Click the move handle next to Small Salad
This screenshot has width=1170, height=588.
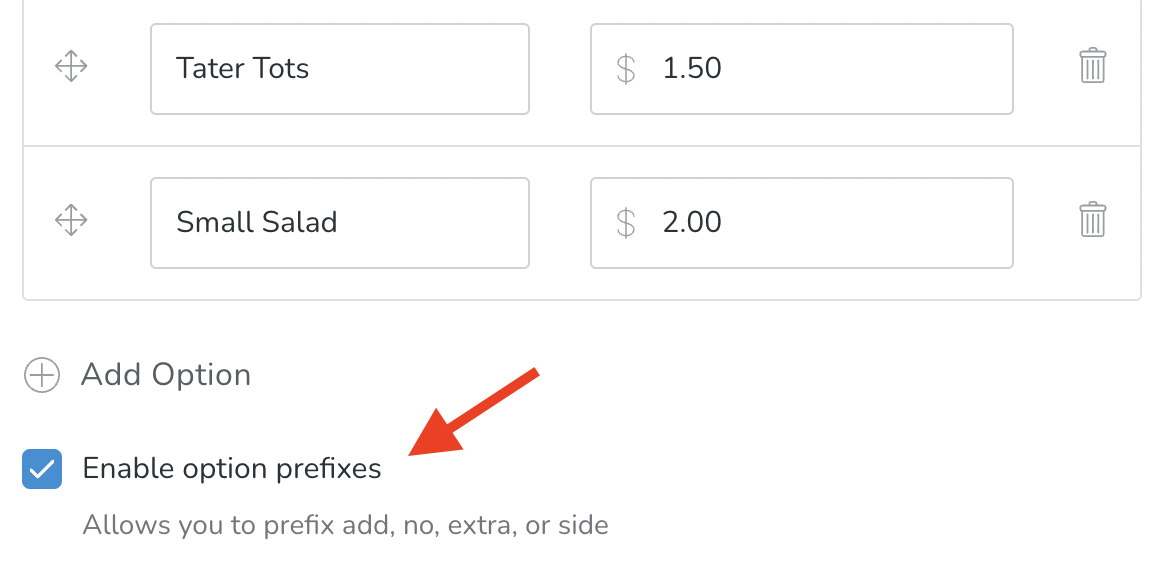[x=70, y=222]
